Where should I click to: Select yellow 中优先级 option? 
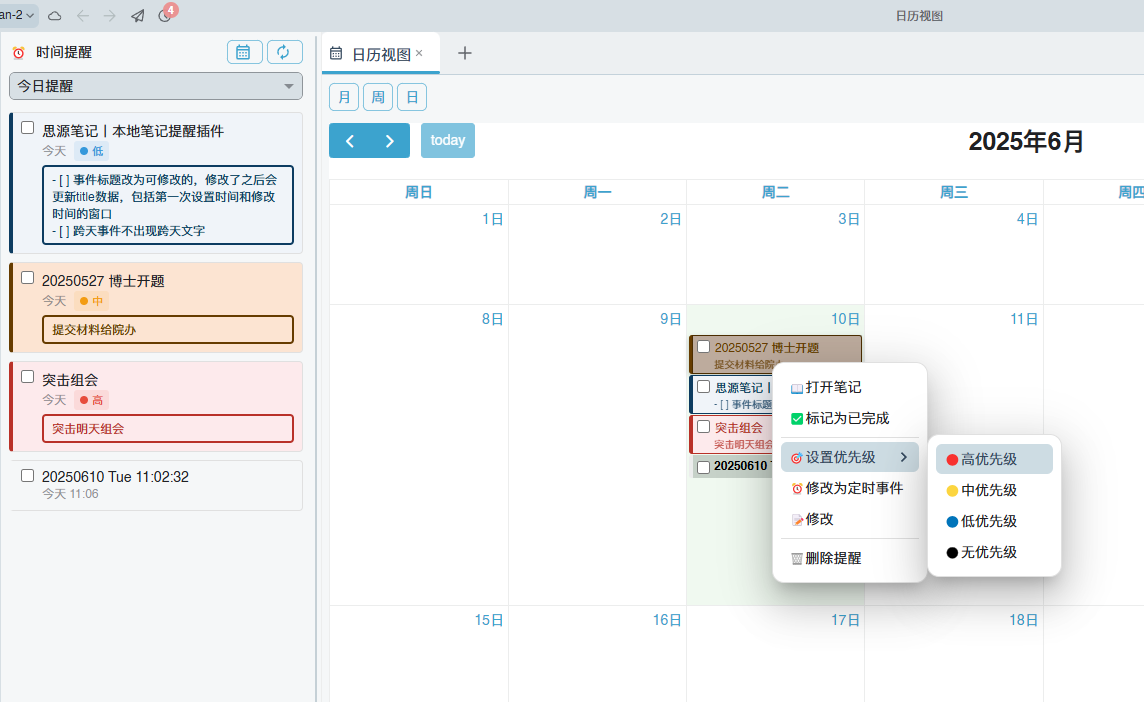(x=994, y=490)
